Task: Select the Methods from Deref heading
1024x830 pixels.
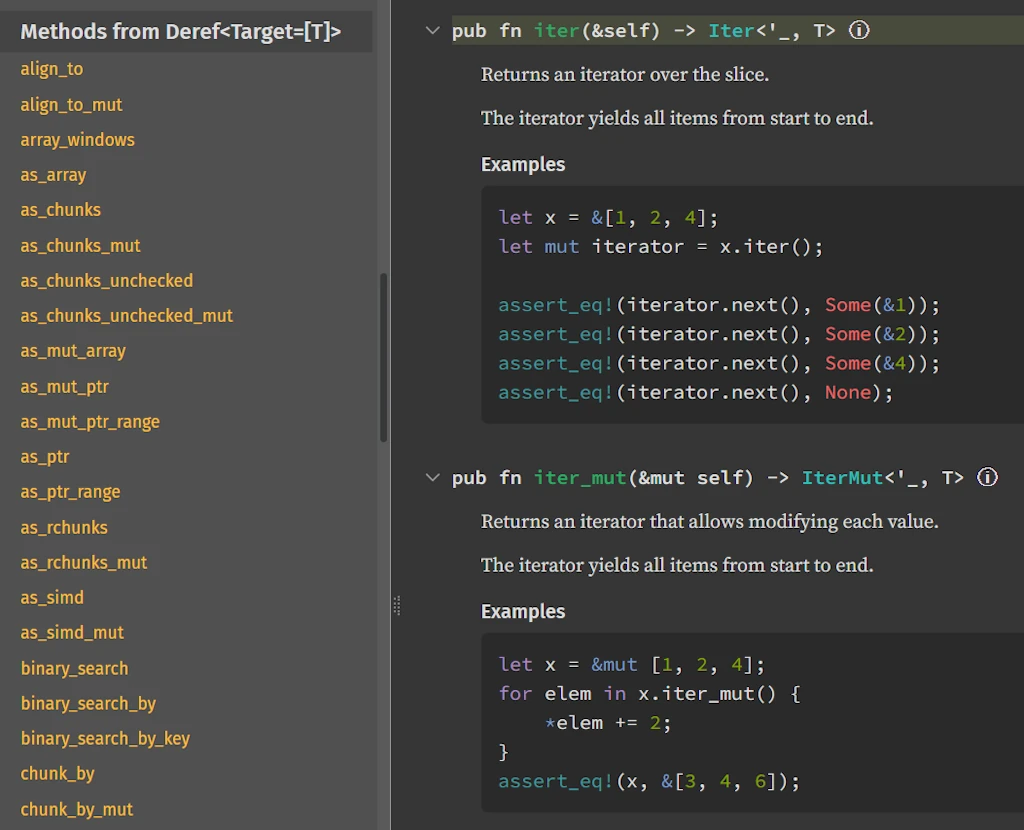Action: (181, 32)
